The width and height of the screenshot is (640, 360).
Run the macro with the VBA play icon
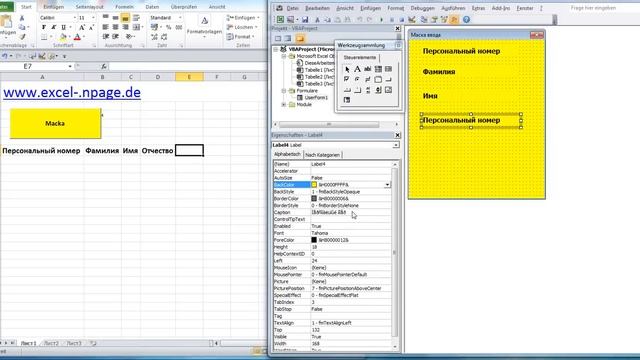pos(381,20)
